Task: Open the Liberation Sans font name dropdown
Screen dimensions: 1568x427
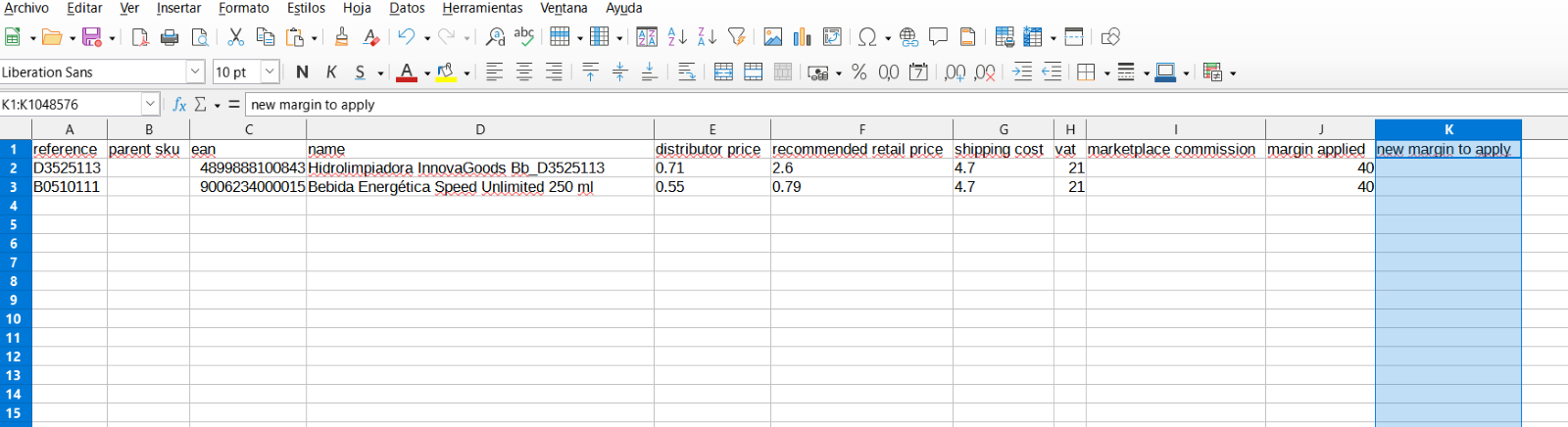Action: click(x=195, y=72)
